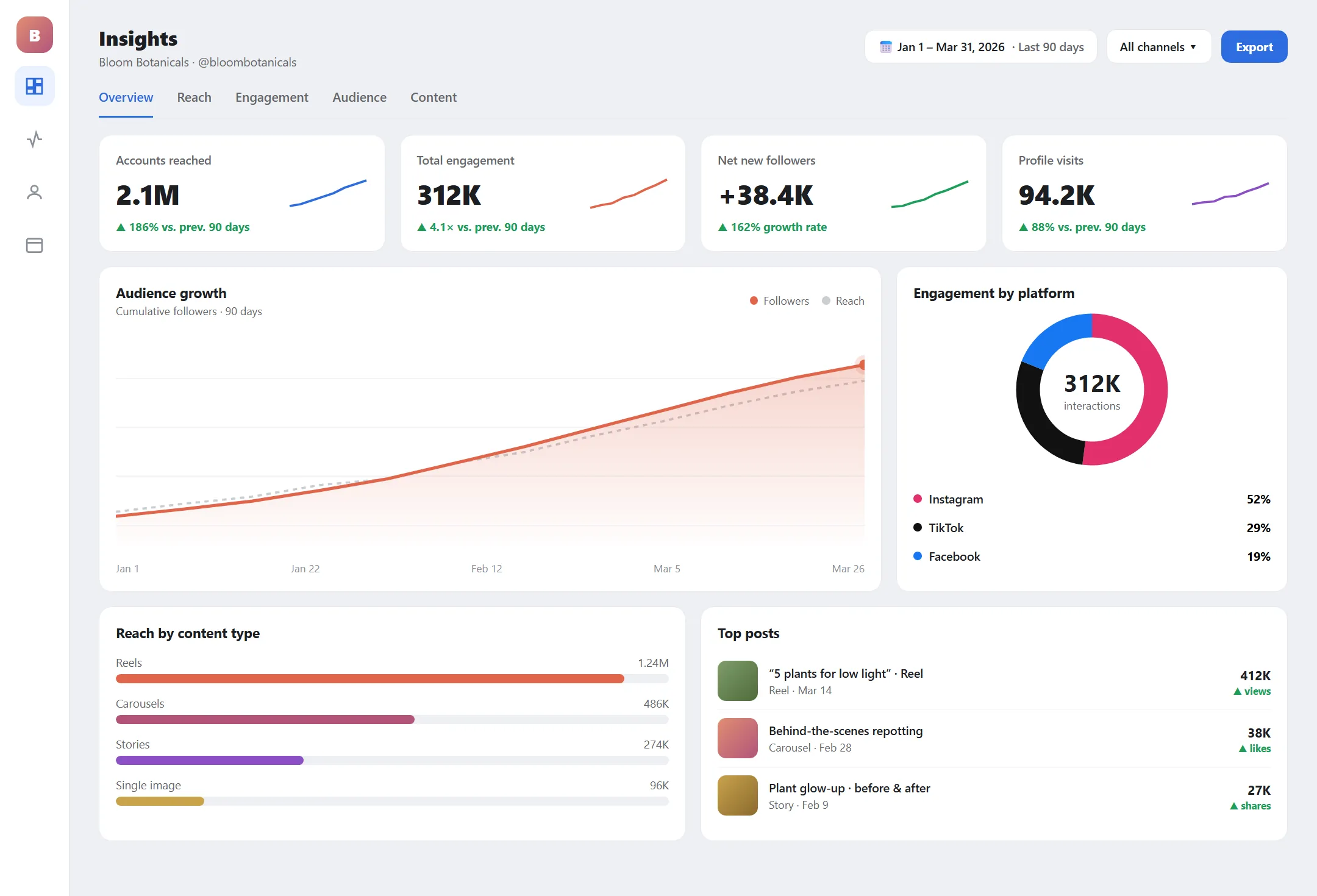
Task: Click the purple Profile visits sparkline
Action: (1230, 193)
